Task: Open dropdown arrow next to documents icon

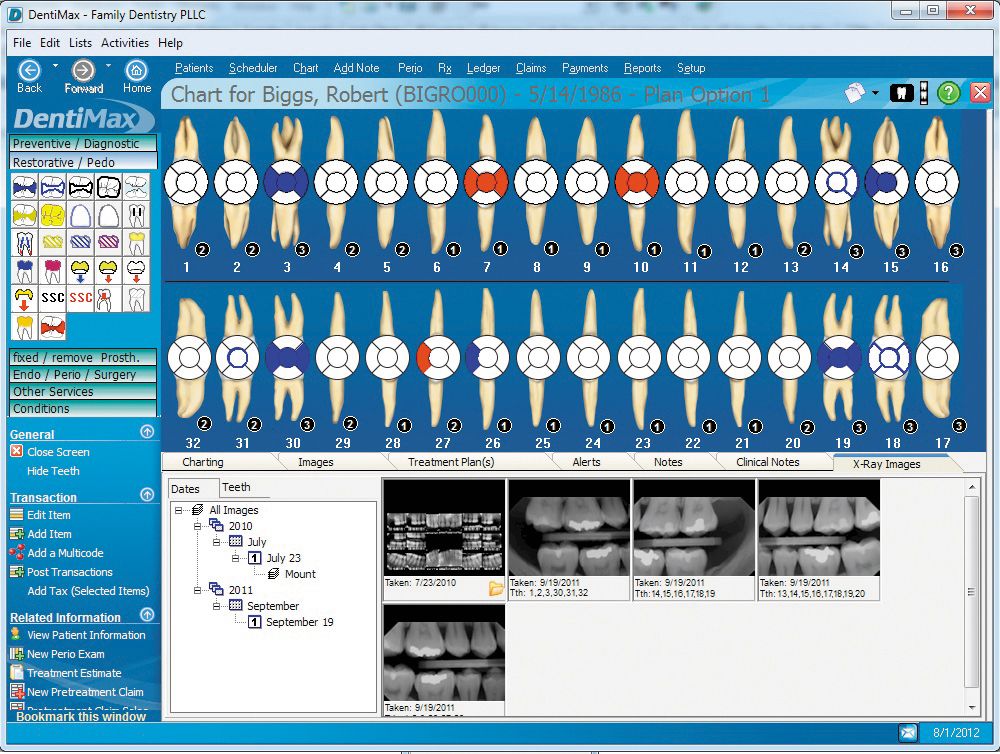Action: coord(875,93)
